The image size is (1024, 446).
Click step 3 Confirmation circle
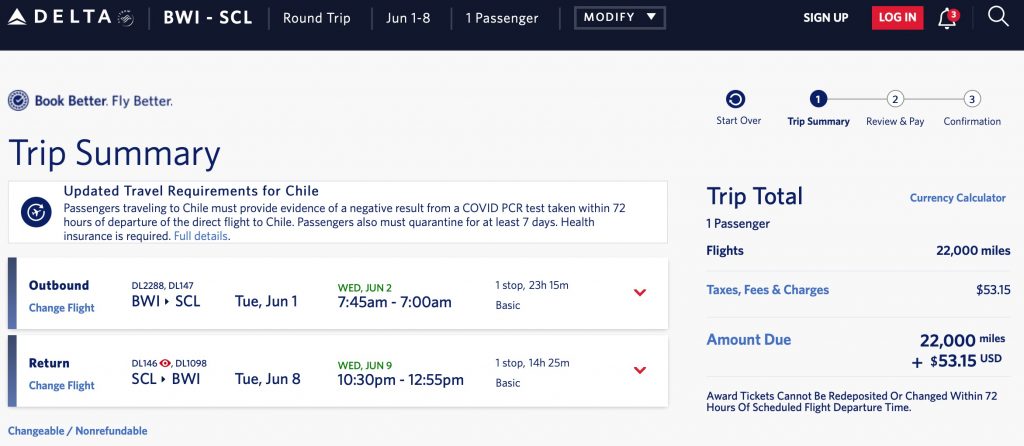(972, 99)
